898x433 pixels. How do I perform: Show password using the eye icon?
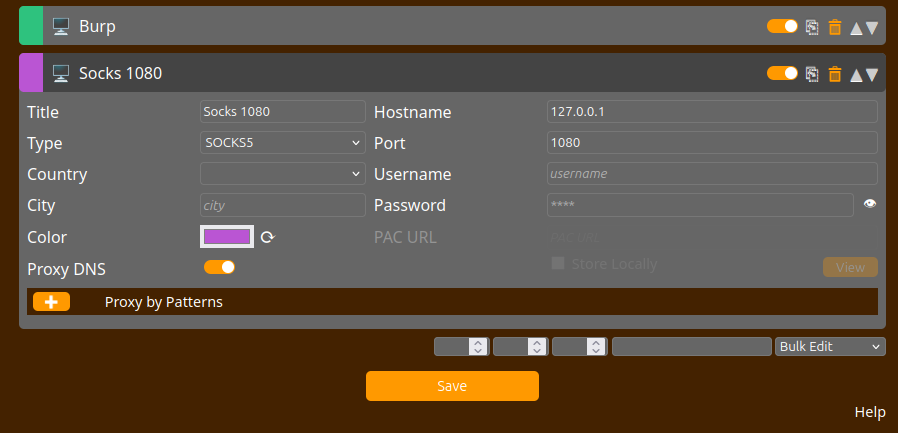[x=870, y=204]
